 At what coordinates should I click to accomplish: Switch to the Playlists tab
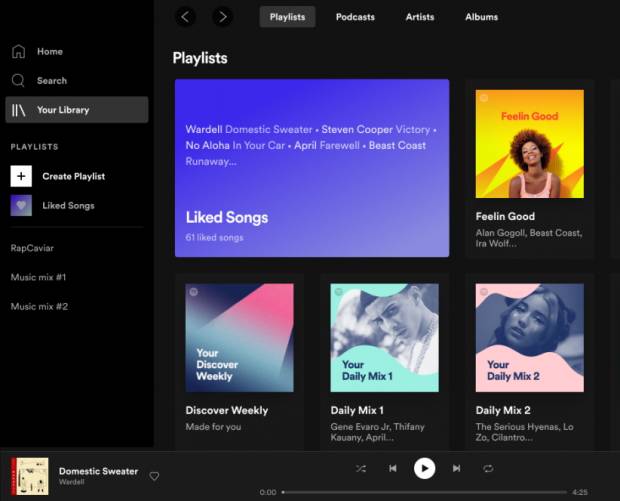pos(287,17)
